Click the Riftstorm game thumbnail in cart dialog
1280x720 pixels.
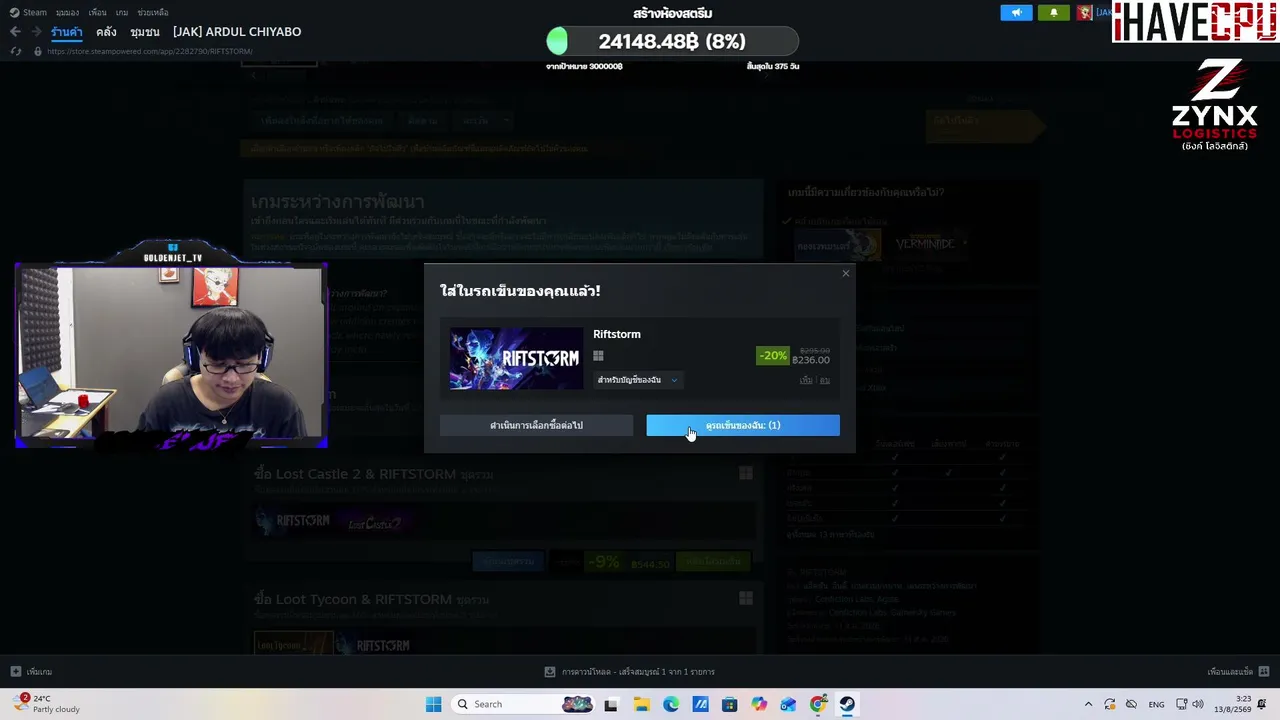516,358
